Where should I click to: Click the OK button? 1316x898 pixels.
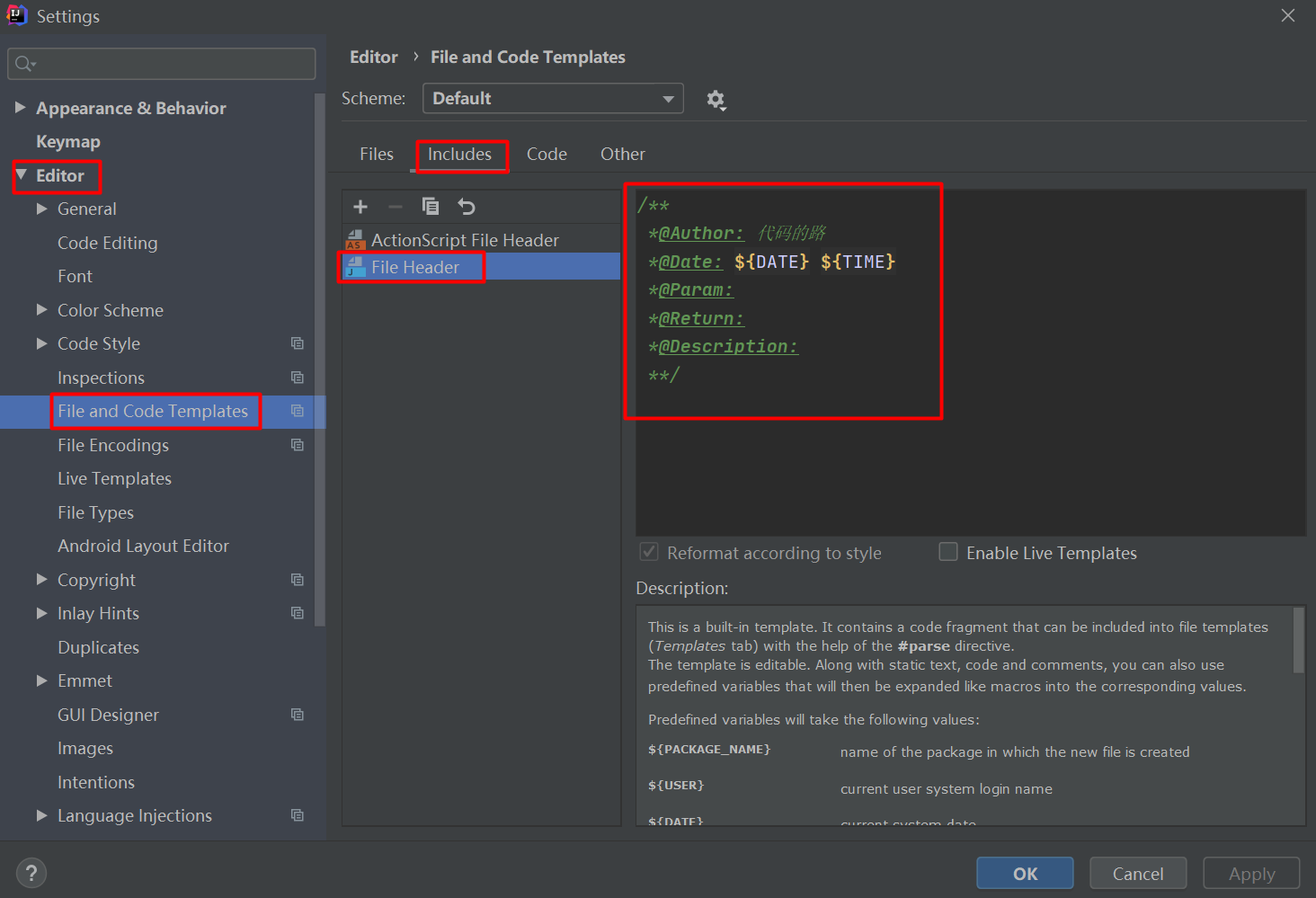click(x=1025, y=874)
